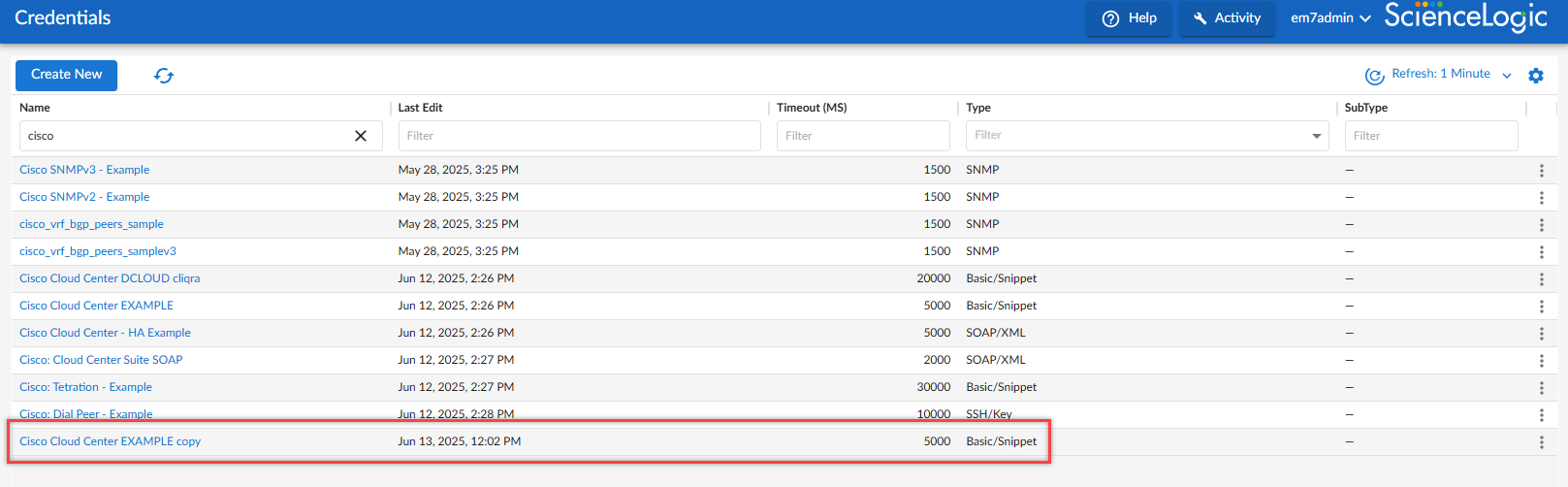Open cisco_vrf_bgp_peers_sample credential
Viewport: 1568px width, 487px height.
pos(91,224)
